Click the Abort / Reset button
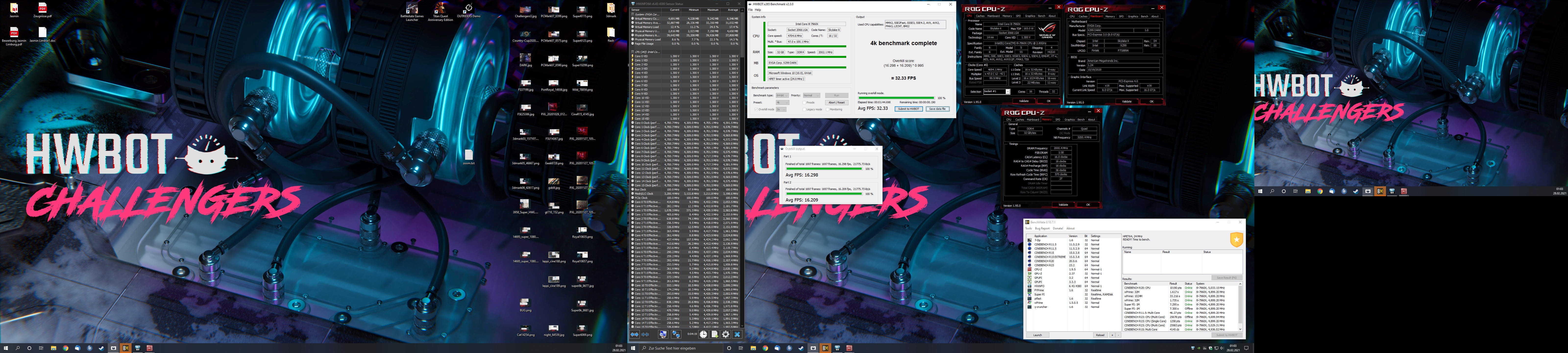1568x353 pixels. tap(837, 103)
